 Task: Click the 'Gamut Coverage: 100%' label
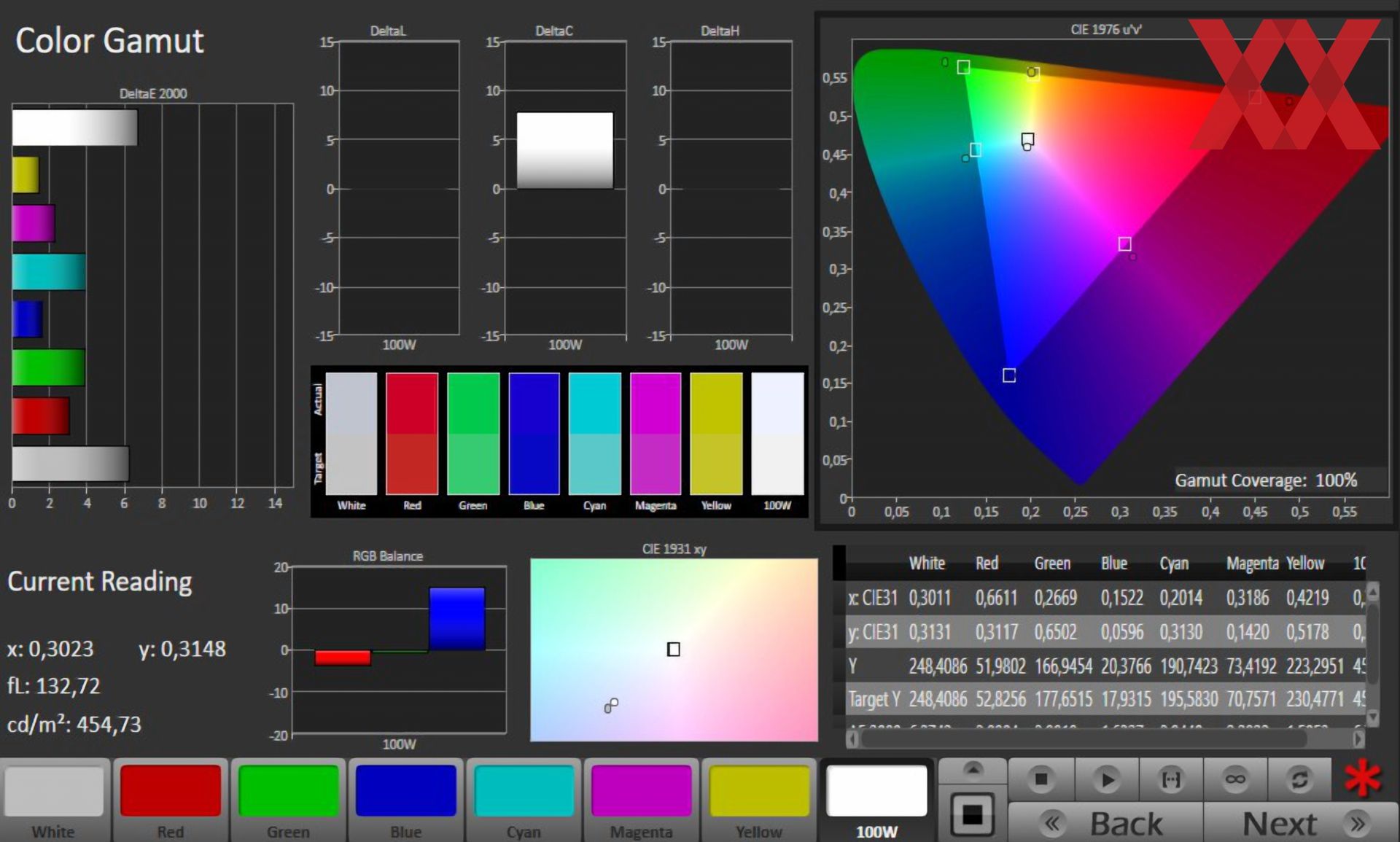[x=1266, y=480]
